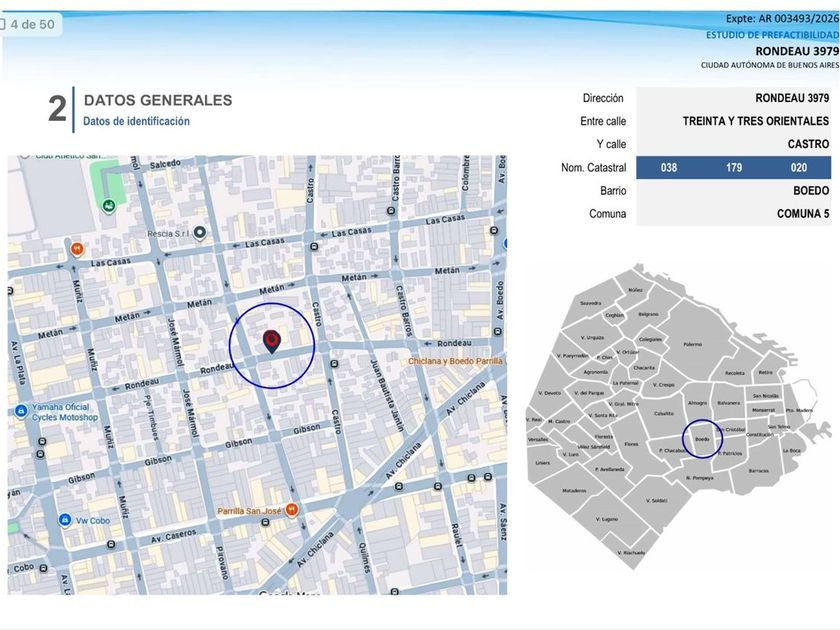Viewport: 840px width, 630px height.
Task: Click the 'Av. Sáenz' street label
Action: pos(502,522)
